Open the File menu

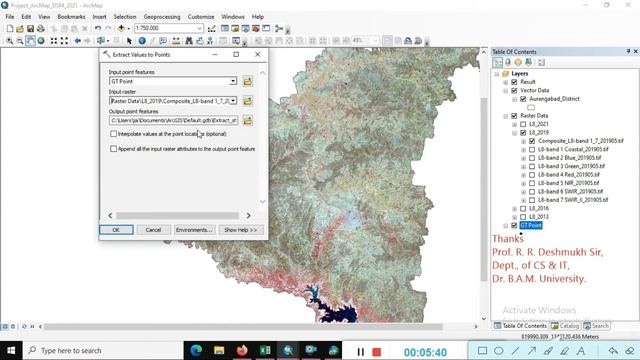coord(10,17)
